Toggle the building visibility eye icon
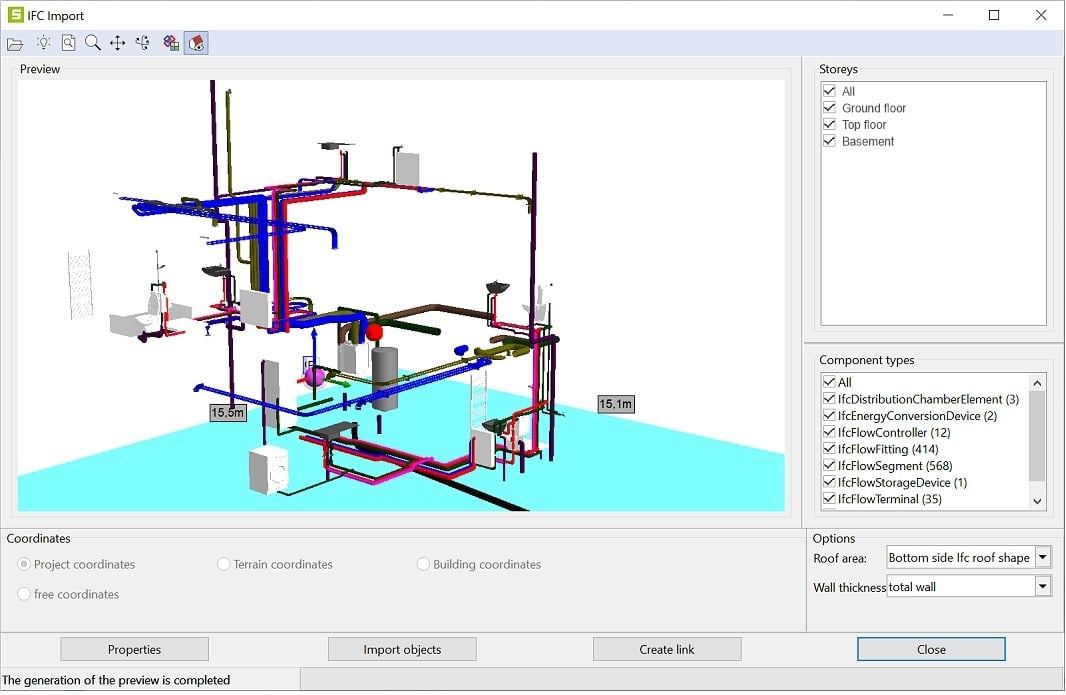The width and height of the screenshot is (1066, 695). [x=196, y=44]
